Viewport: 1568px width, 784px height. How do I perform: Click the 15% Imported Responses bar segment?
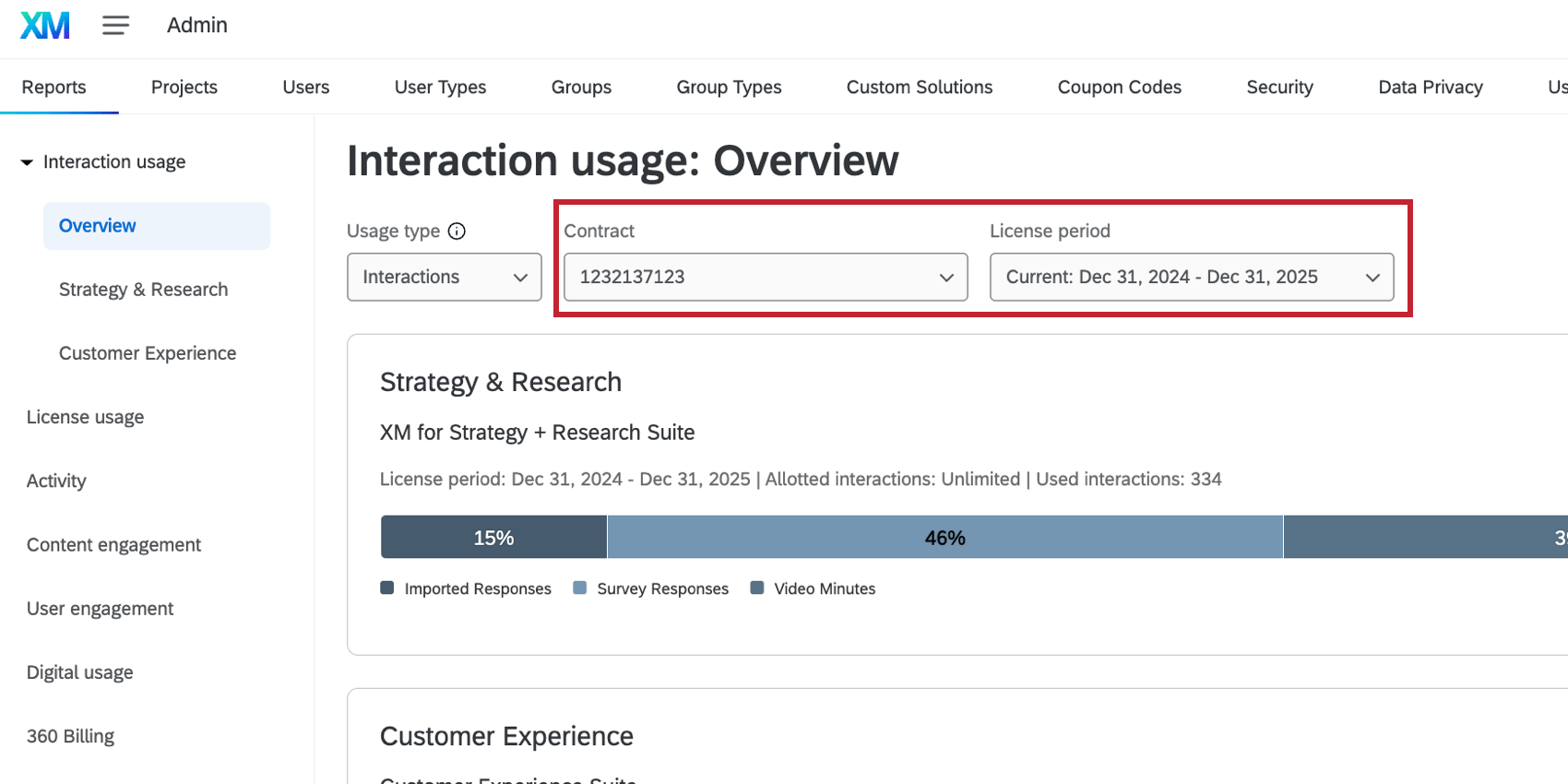493,538
